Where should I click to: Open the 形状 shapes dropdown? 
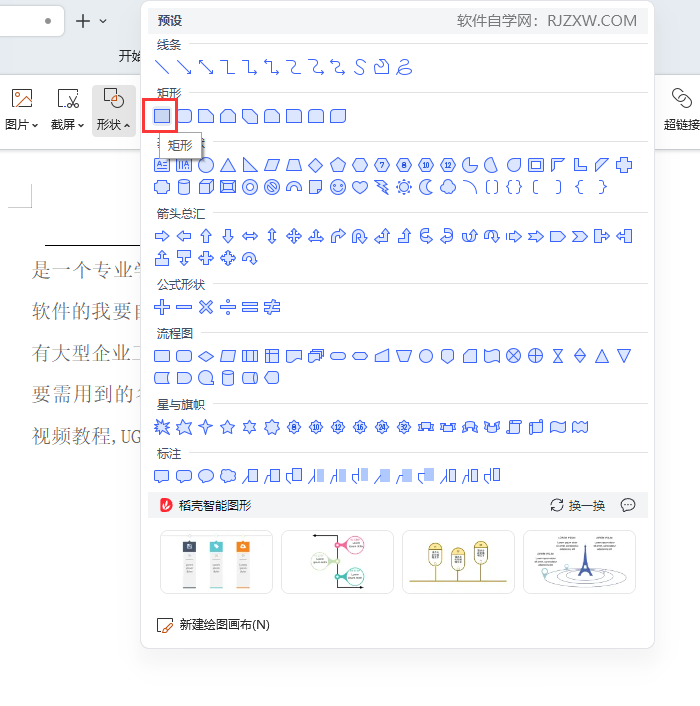(x=113, y=110)
